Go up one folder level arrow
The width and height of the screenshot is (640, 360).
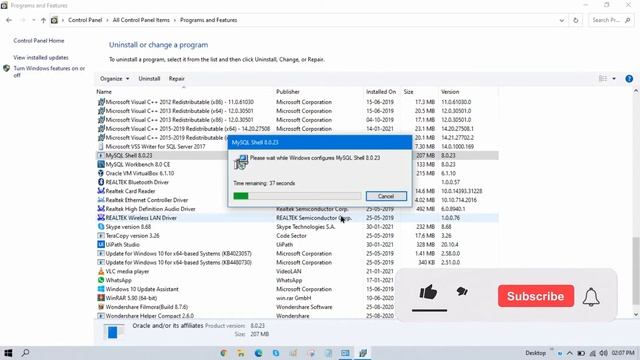tap(43, 20)
